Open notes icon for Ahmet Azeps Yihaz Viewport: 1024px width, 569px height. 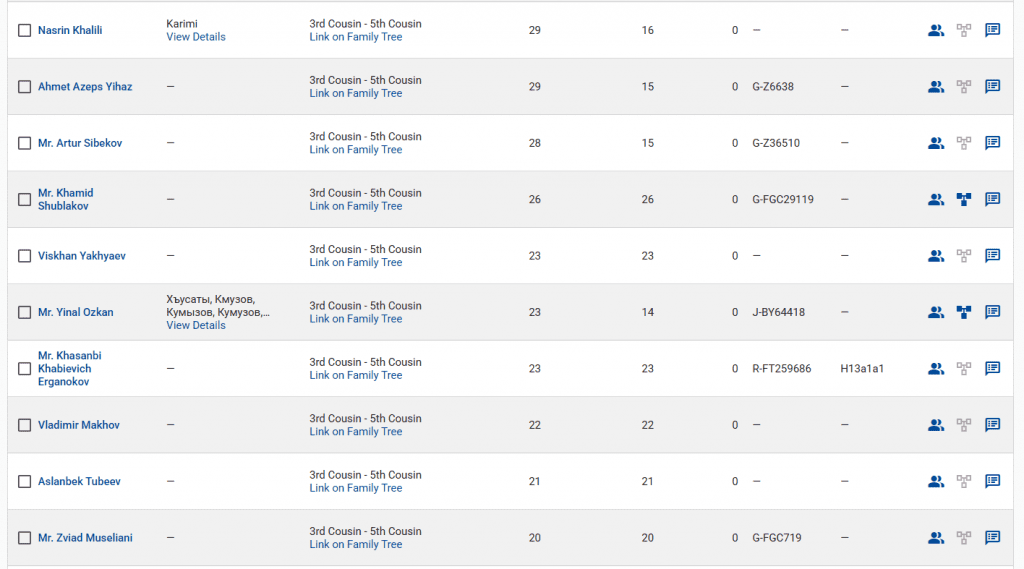pos(992,86)
